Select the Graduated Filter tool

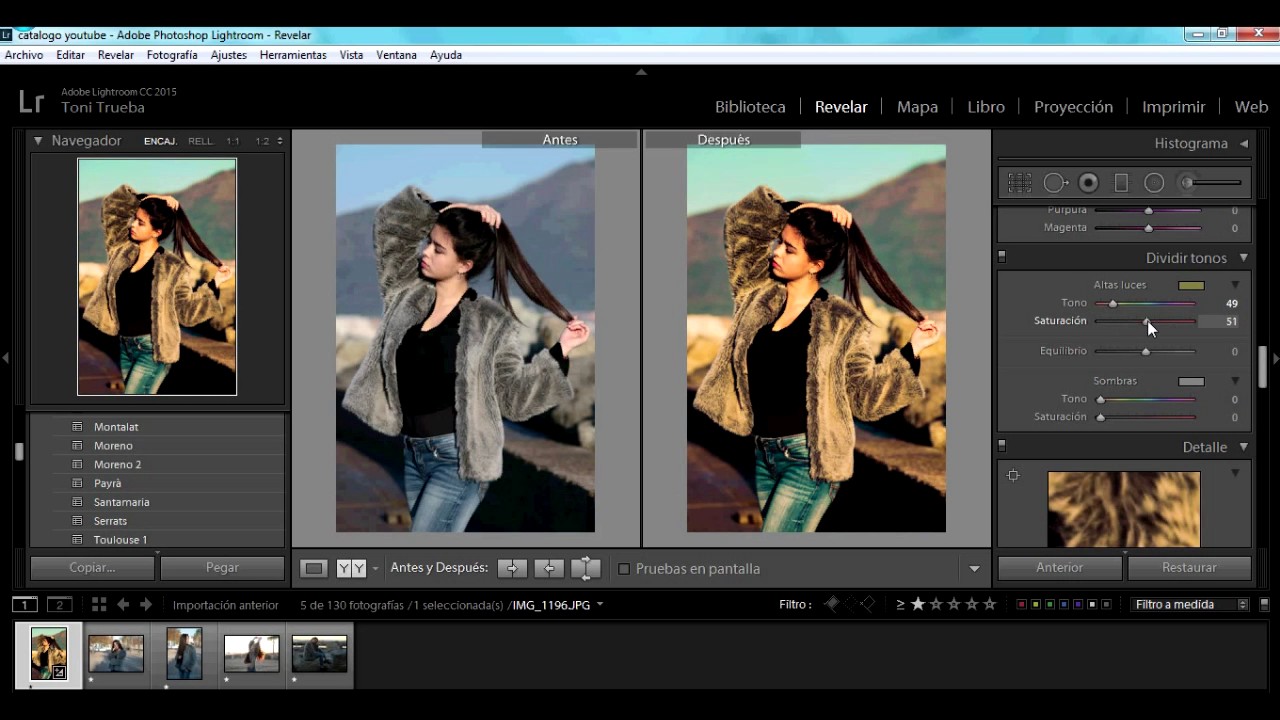click(1121, 183)
